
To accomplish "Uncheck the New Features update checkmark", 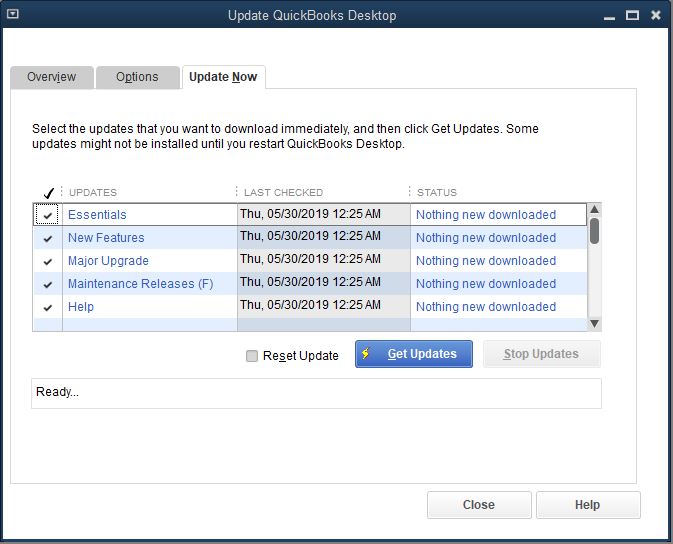I will (48, 238).
